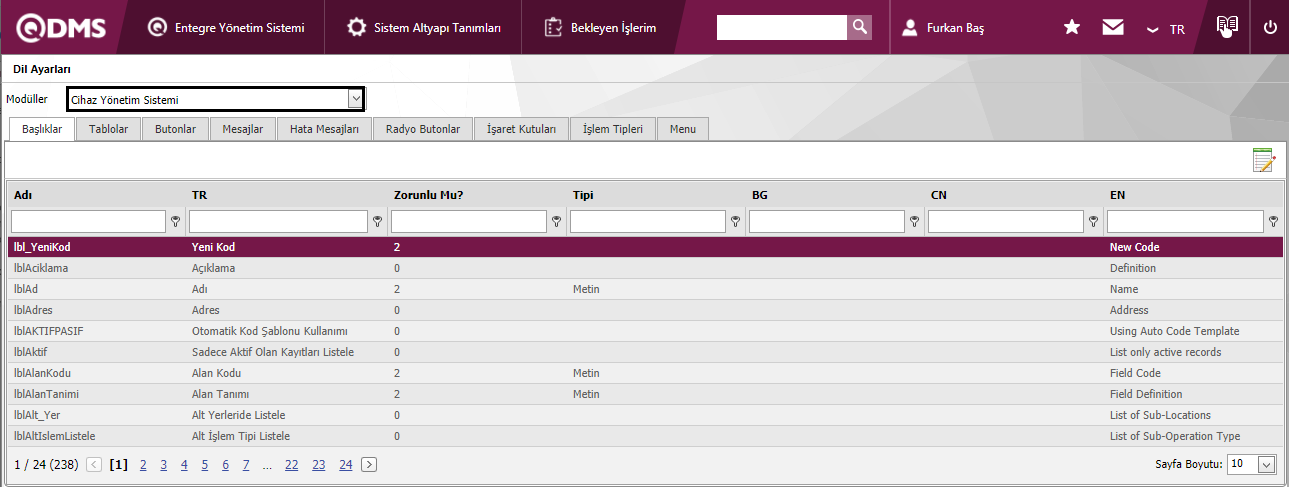Open the mail envelope icon
This screenshot has height=487, width=1289.
point(1113,28)
